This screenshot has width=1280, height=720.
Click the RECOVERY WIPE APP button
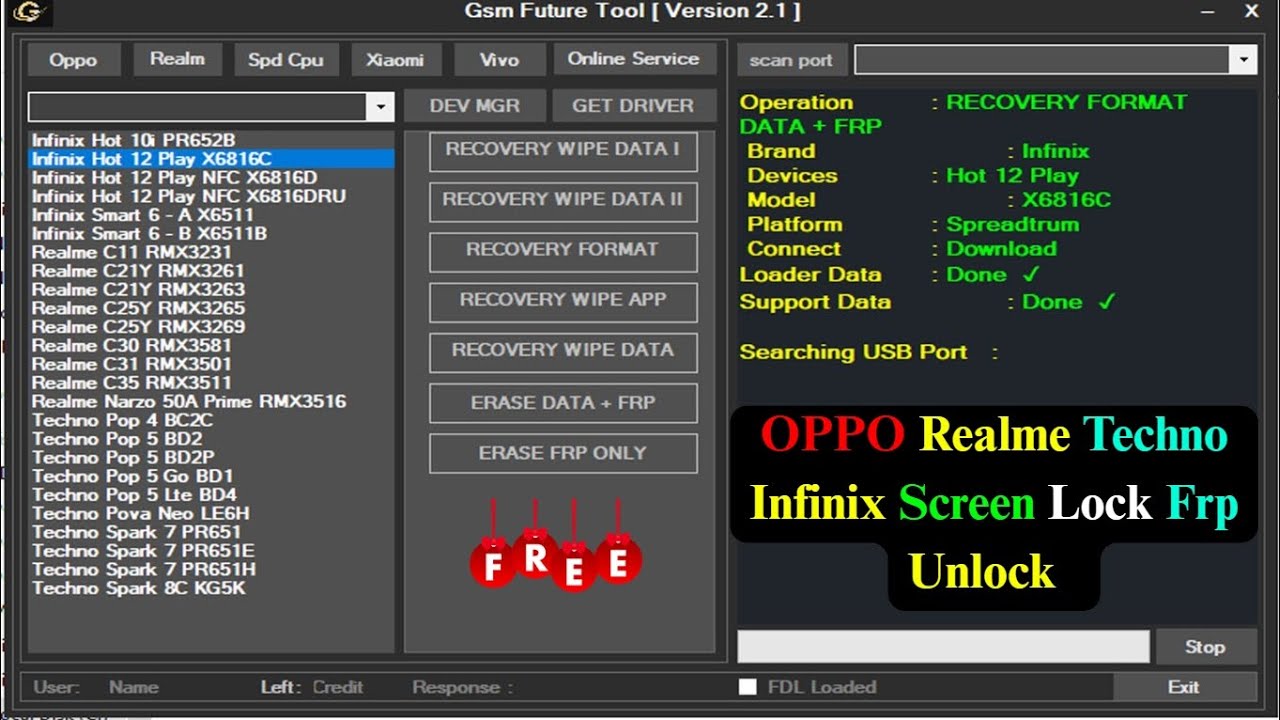563,300
